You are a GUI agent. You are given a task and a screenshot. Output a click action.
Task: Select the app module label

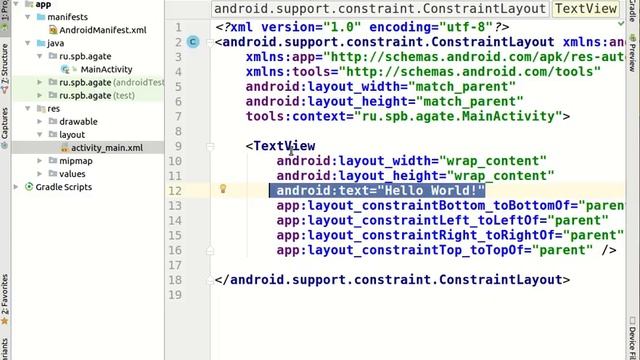pyautogui.click(x=43, y=4)
